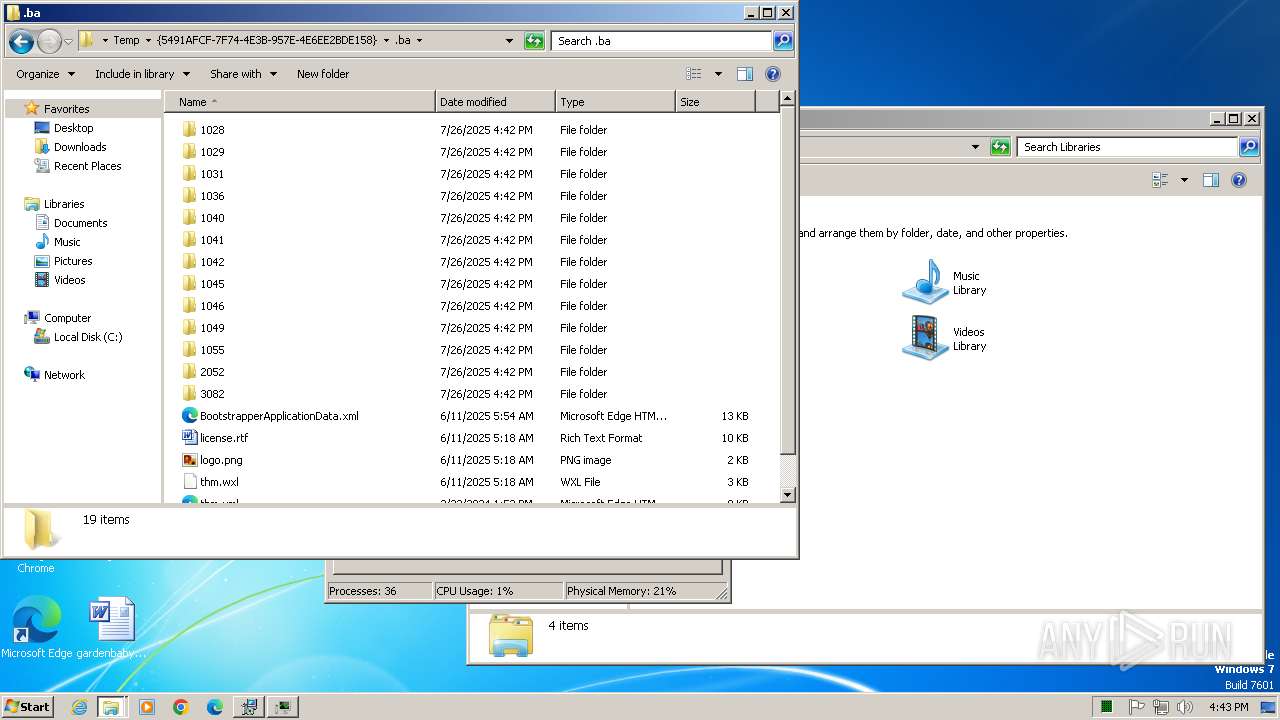Open Help in the .ba window toolbar
The image size is (1280, 720).
point(773,74)
